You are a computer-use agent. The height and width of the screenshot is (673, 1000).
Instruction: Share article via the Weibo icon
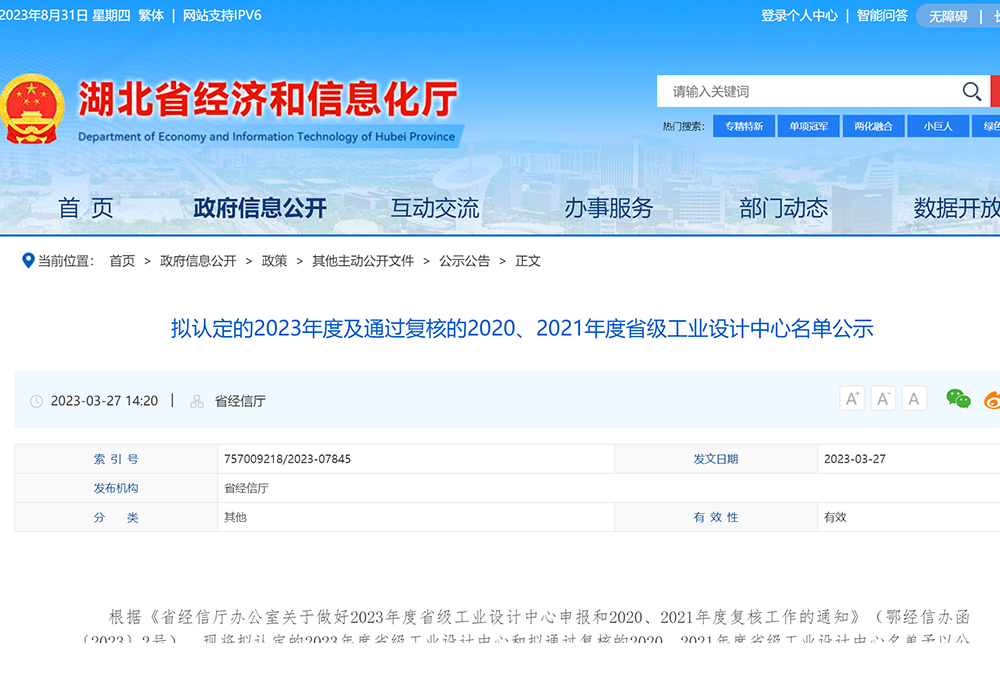coord(992,398)
